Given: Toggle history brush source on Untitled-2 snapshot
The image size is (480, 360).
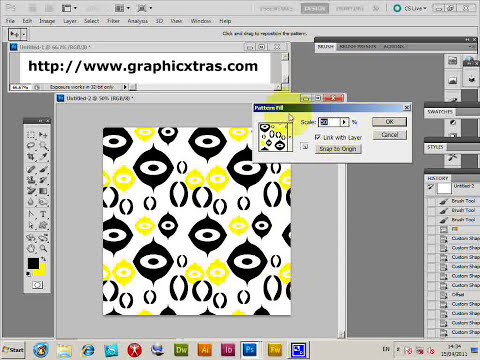Looking at the screenshot, I should [x=431, y=187].
